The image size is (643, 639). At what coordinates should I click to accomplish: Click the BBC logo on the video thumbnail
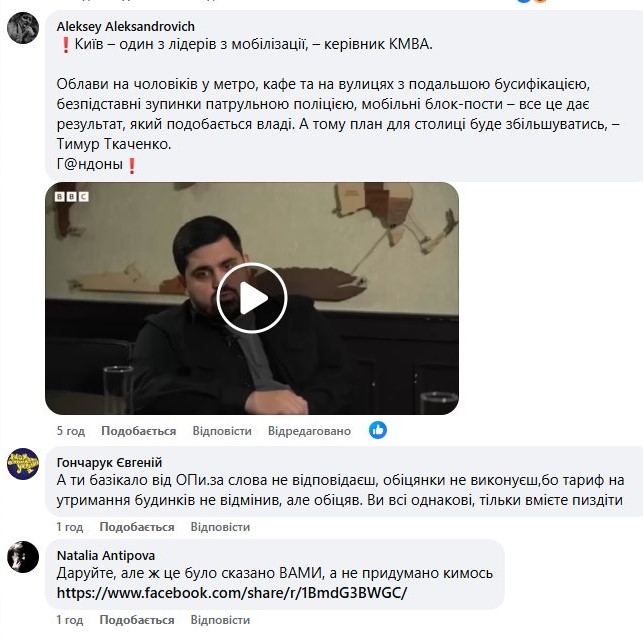pyautogui.click(x=72, y=197)
